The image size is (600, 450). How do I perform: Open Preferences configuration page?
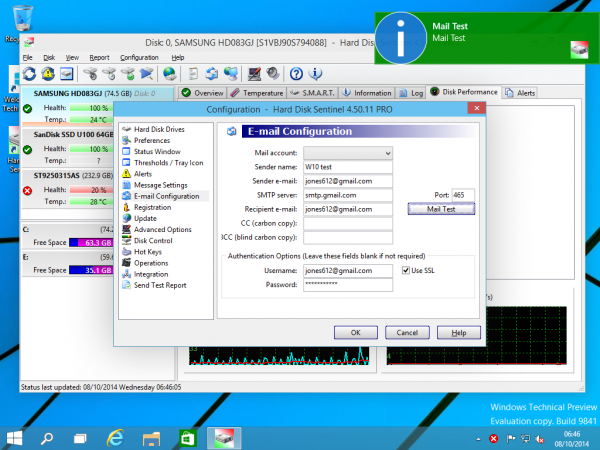pos(152,140)
